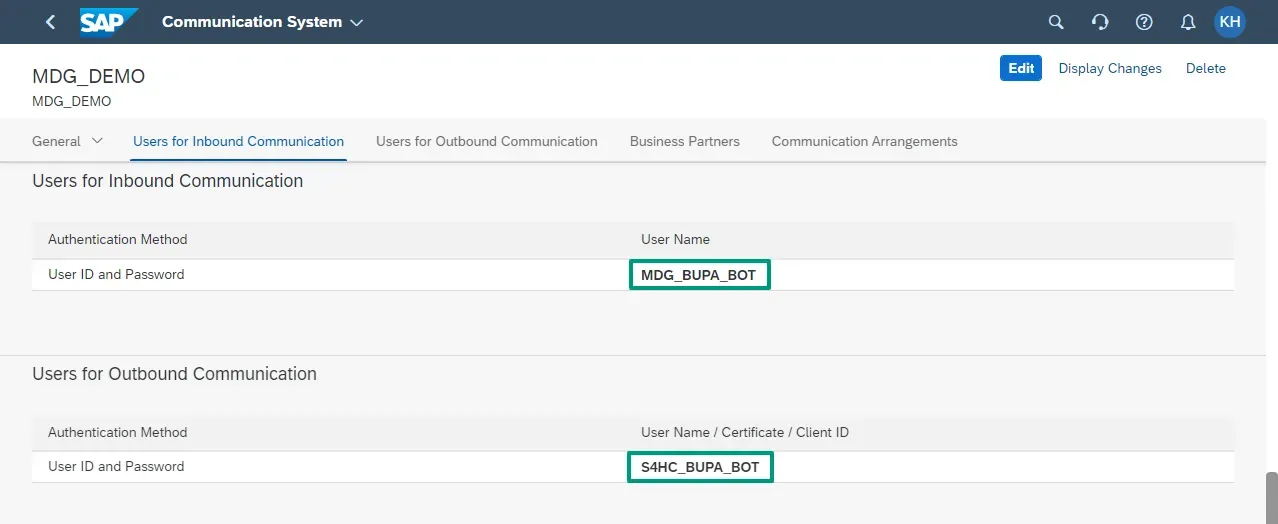Viewport: 1278px width, 524px height.
Task: Expand the General tab chevron
Action: pyautogui.click(x=97, y=141)
